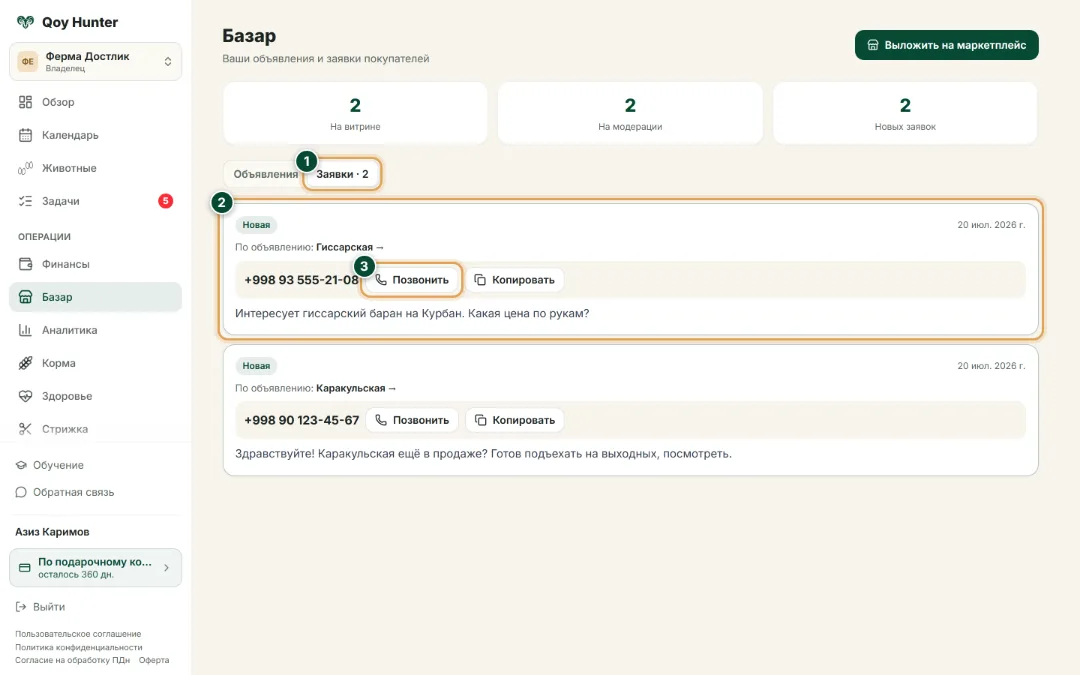Click copy icon for +998 90 123-45-67
1080x675 pixels.
pos(480,420)
